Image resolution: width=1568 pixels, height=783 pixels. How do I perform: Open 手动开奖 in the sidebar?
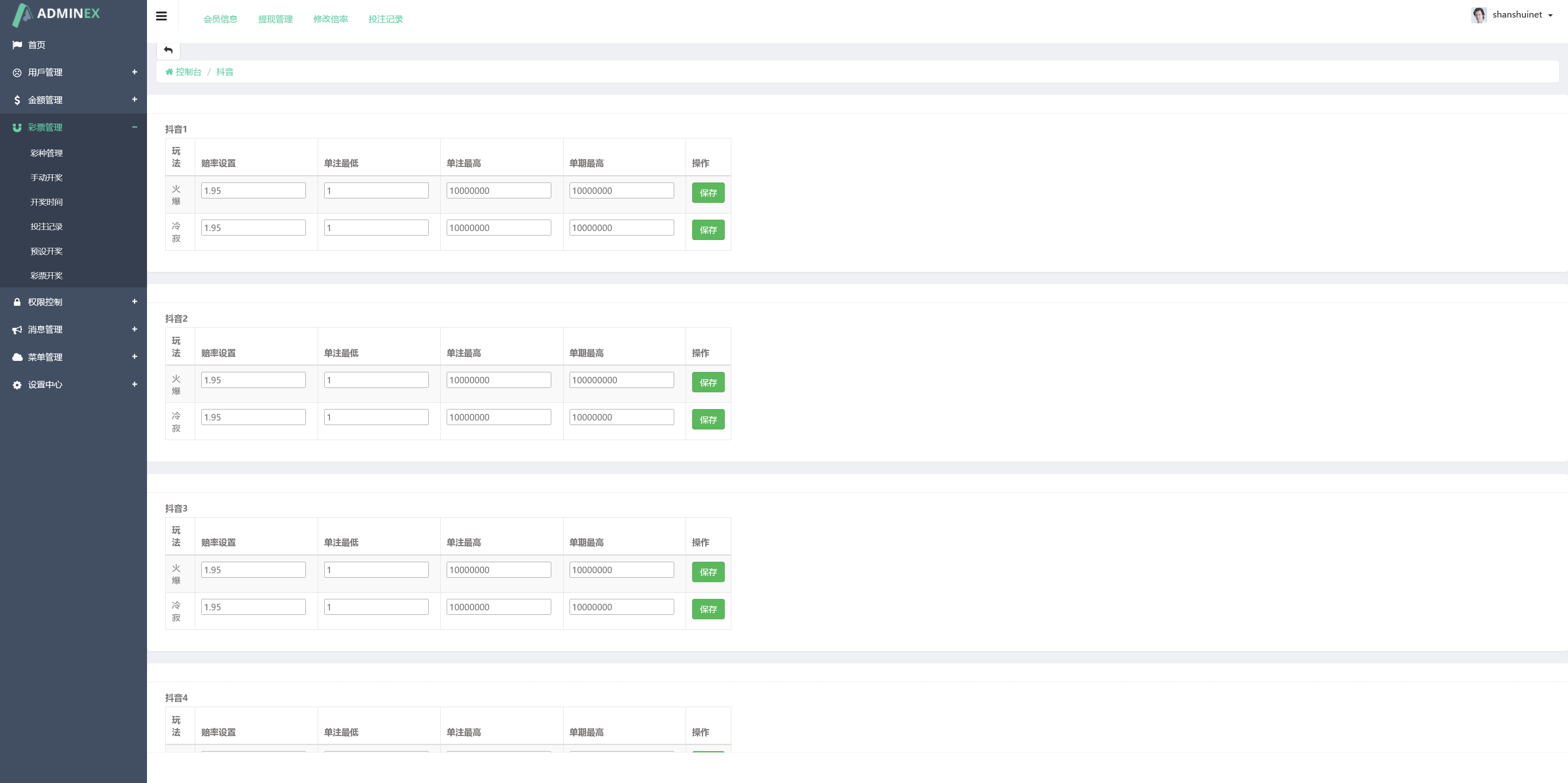coord(47,178)
